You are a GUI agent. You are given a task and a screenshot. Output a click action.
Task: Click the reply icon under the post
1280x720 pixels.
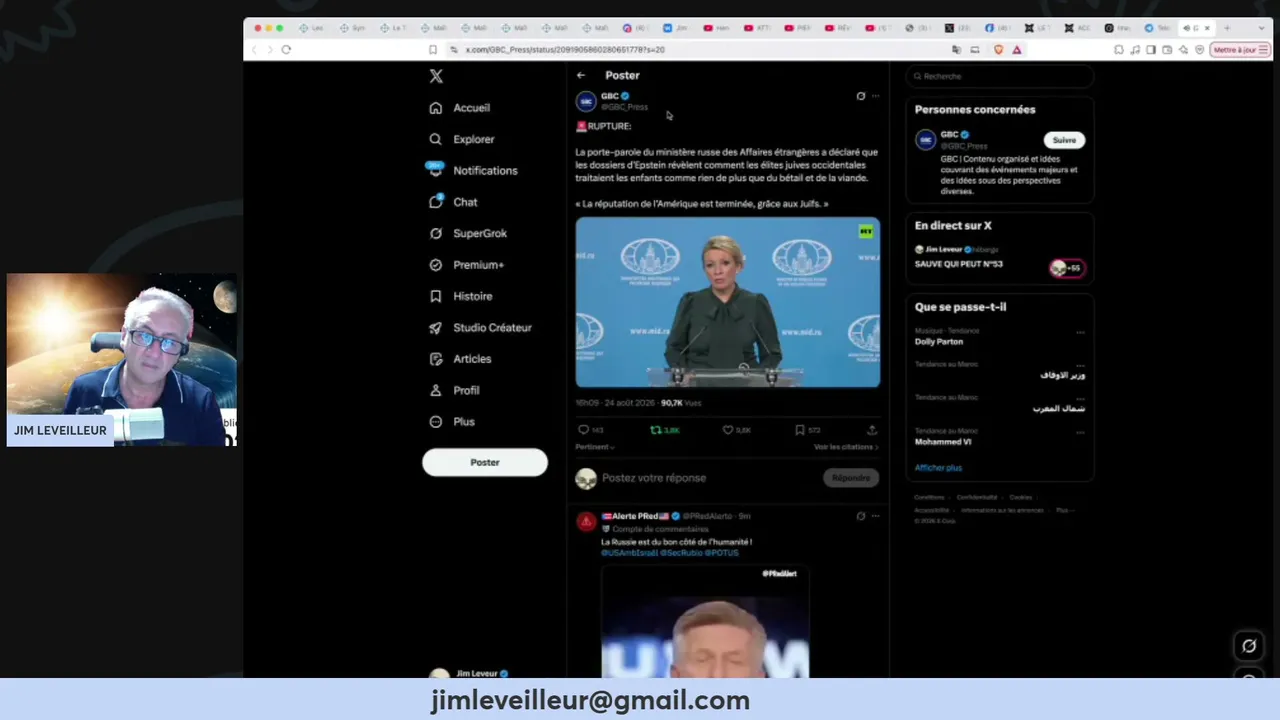tap(583, 430)
